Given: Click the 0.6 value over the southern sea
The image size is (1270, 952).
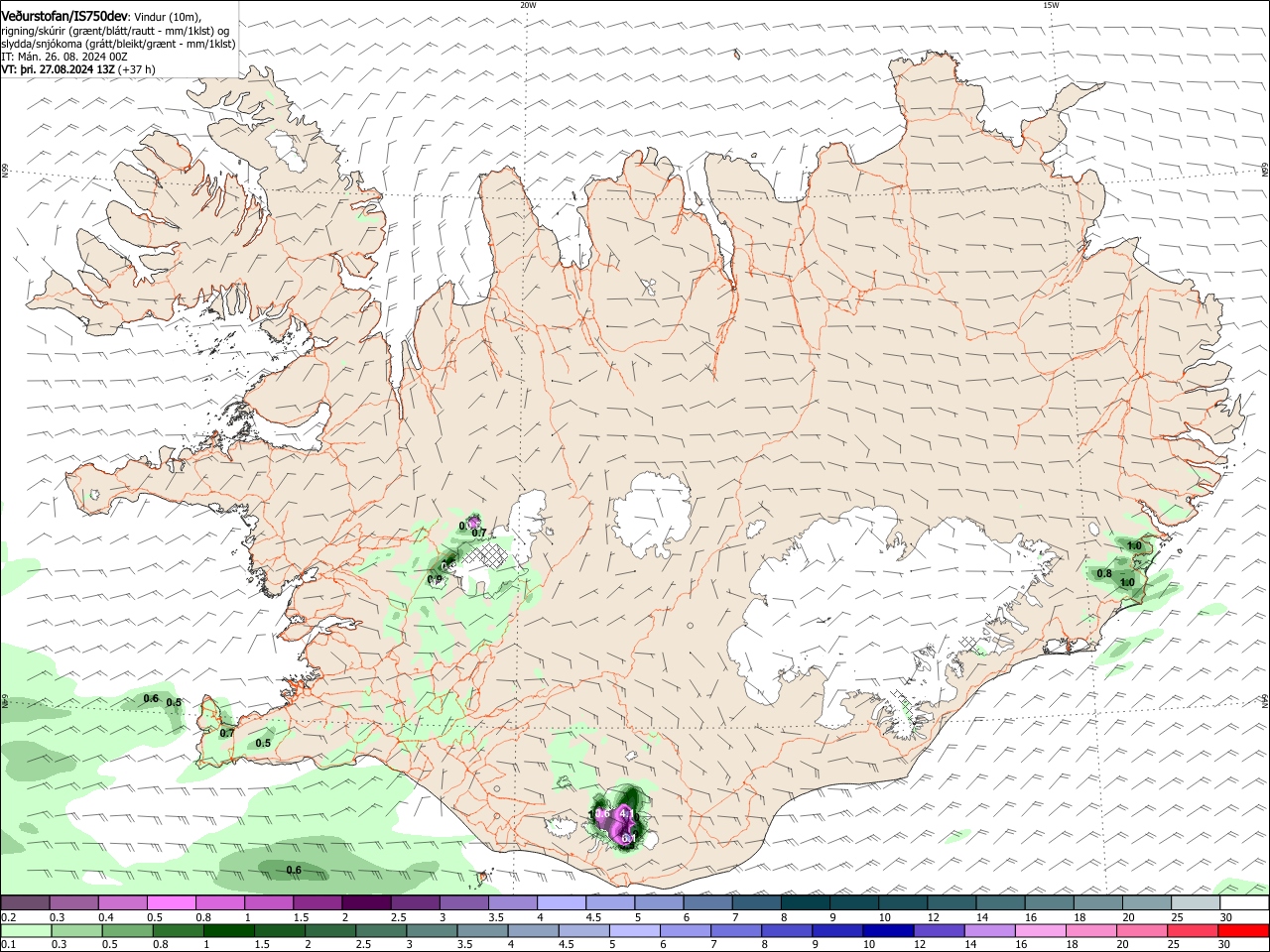Looking at the screenshot, I should pyautogui.click(x=294, y=870).
